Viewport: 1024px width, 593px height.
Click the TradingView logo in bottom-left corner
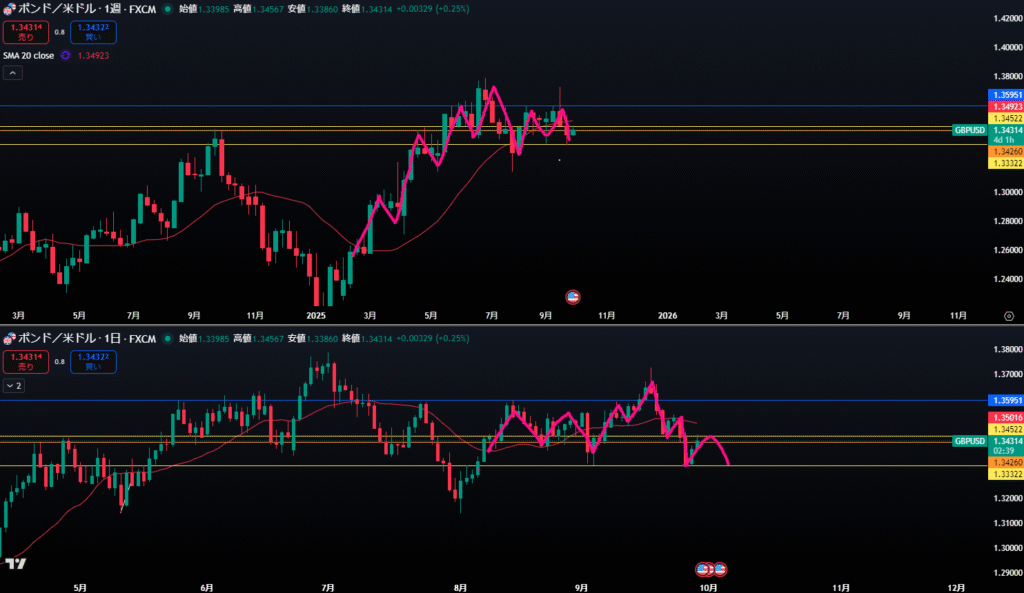pyautogui.click(x=14, y=563)
